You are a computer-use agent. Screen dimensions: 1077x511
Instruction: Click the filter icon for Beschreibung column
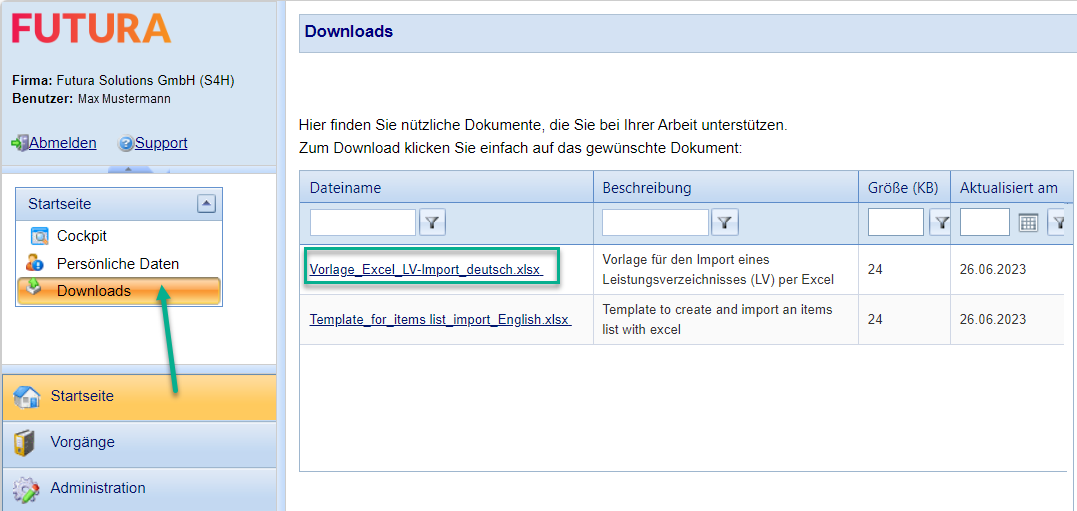tap(725, 222)
